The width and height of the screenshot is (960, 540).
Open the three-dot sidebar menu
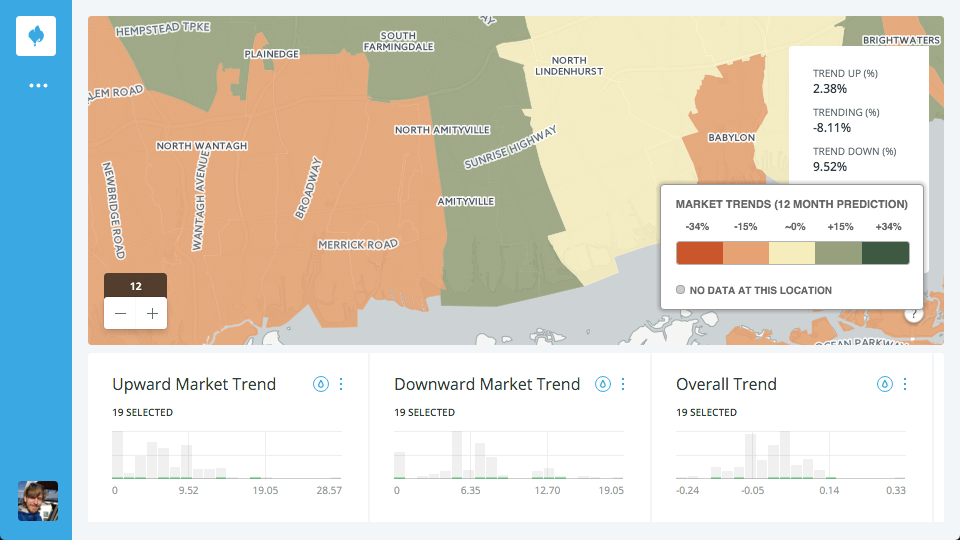(x=38, y=86)
